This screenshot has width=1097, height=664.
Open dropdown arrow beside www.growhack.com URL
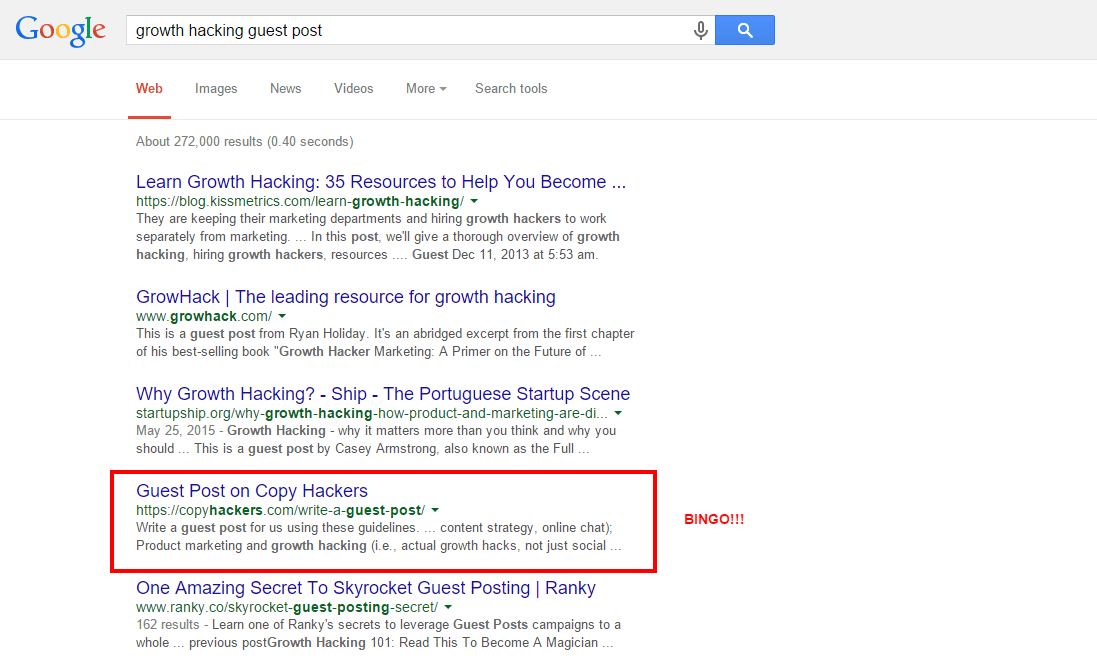click(282, 316)
